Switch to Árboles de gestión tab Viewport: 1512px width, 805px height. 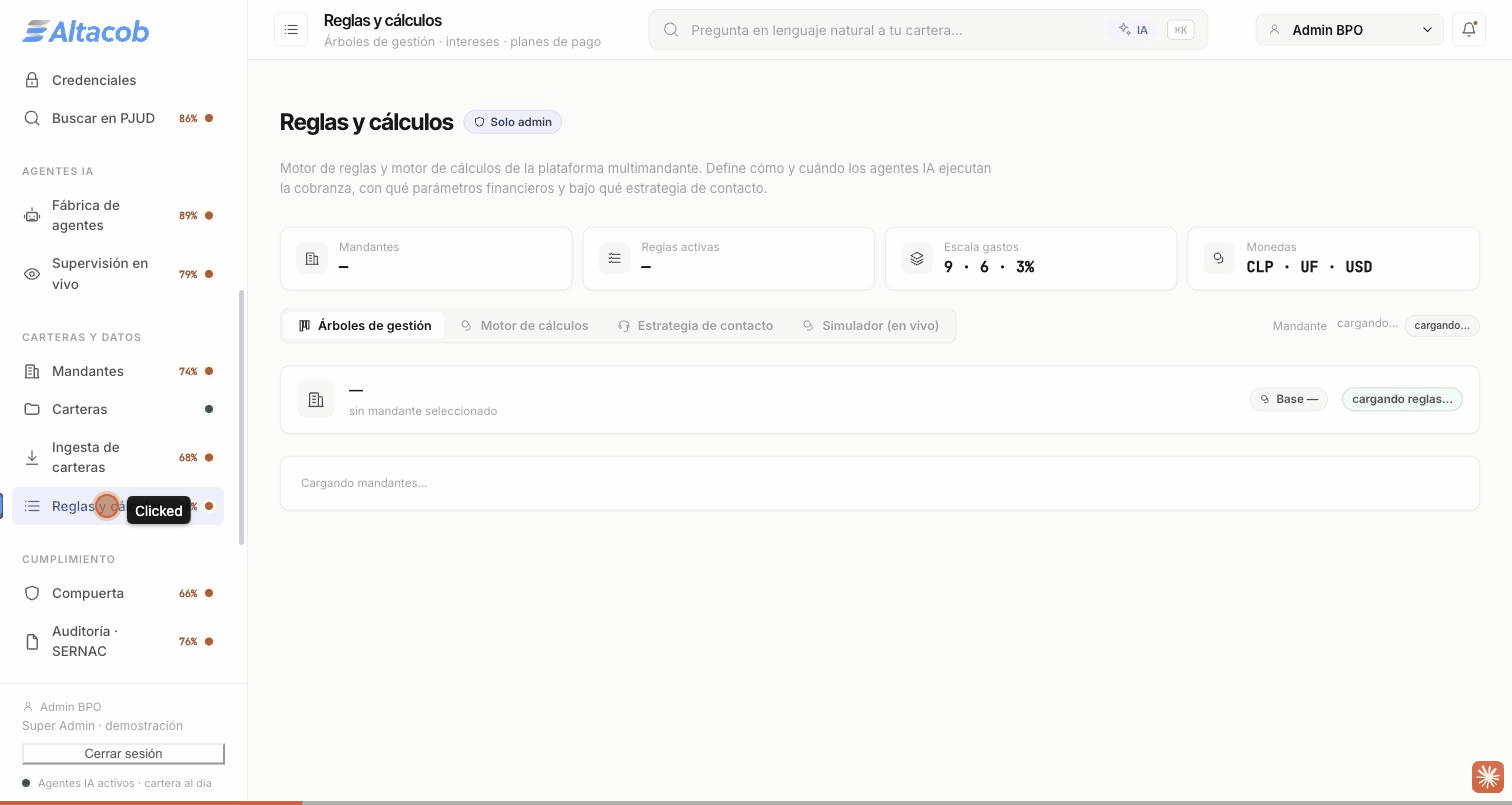tap(365, 325)
